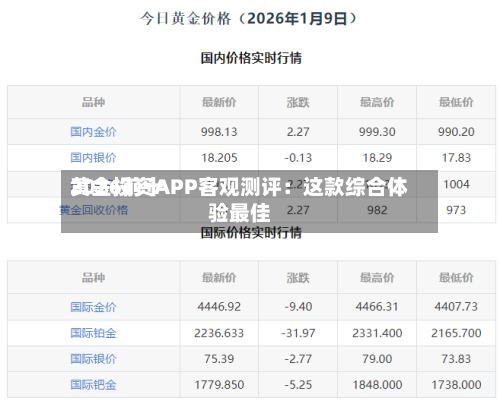
Task: Select the 最高价 header in the domestic table
Action: coord(377,102)
